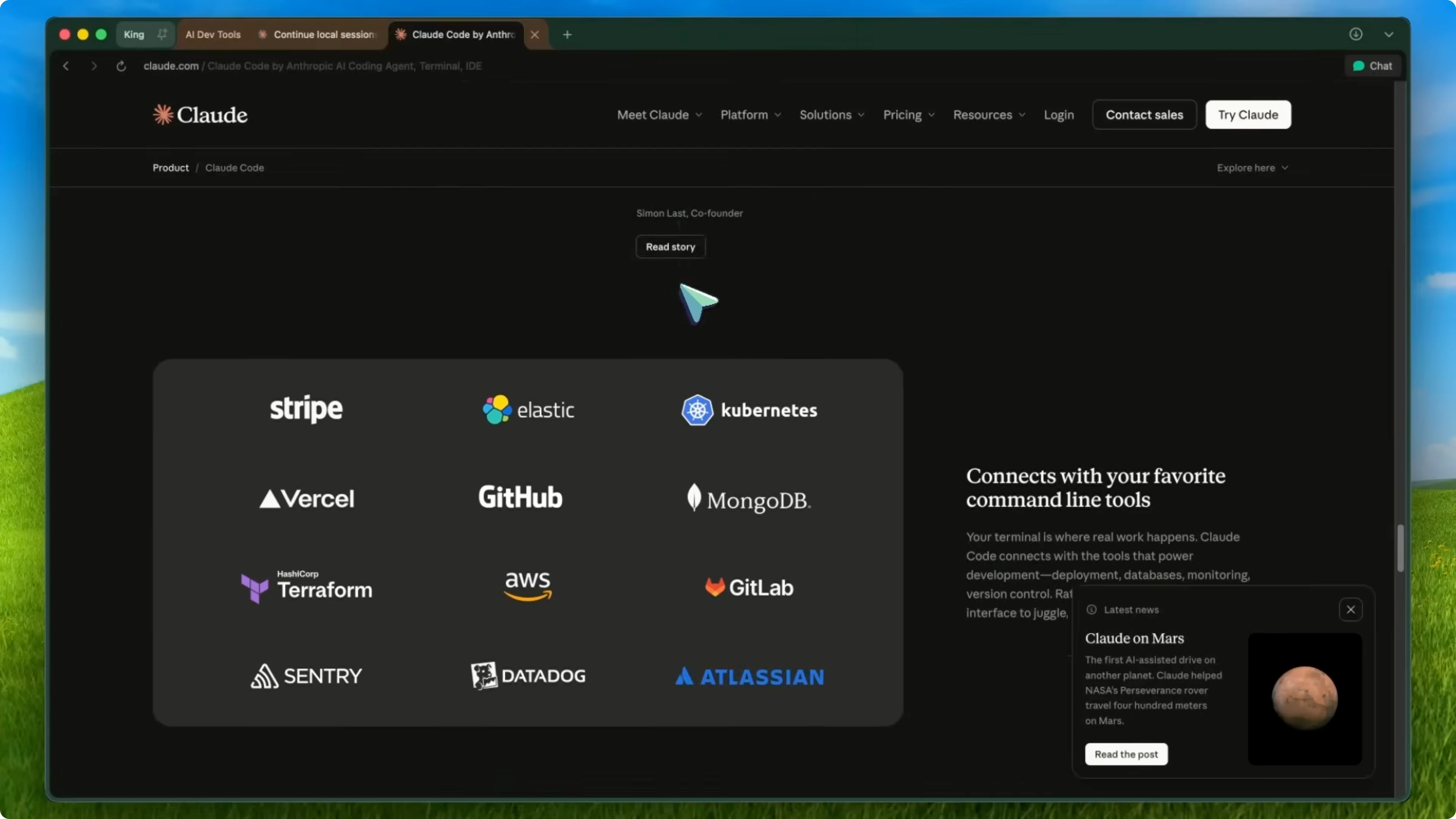The image size is (1456, 819).
Task: Open the Chat panel in the browser toolbar
Action: 1373,66
